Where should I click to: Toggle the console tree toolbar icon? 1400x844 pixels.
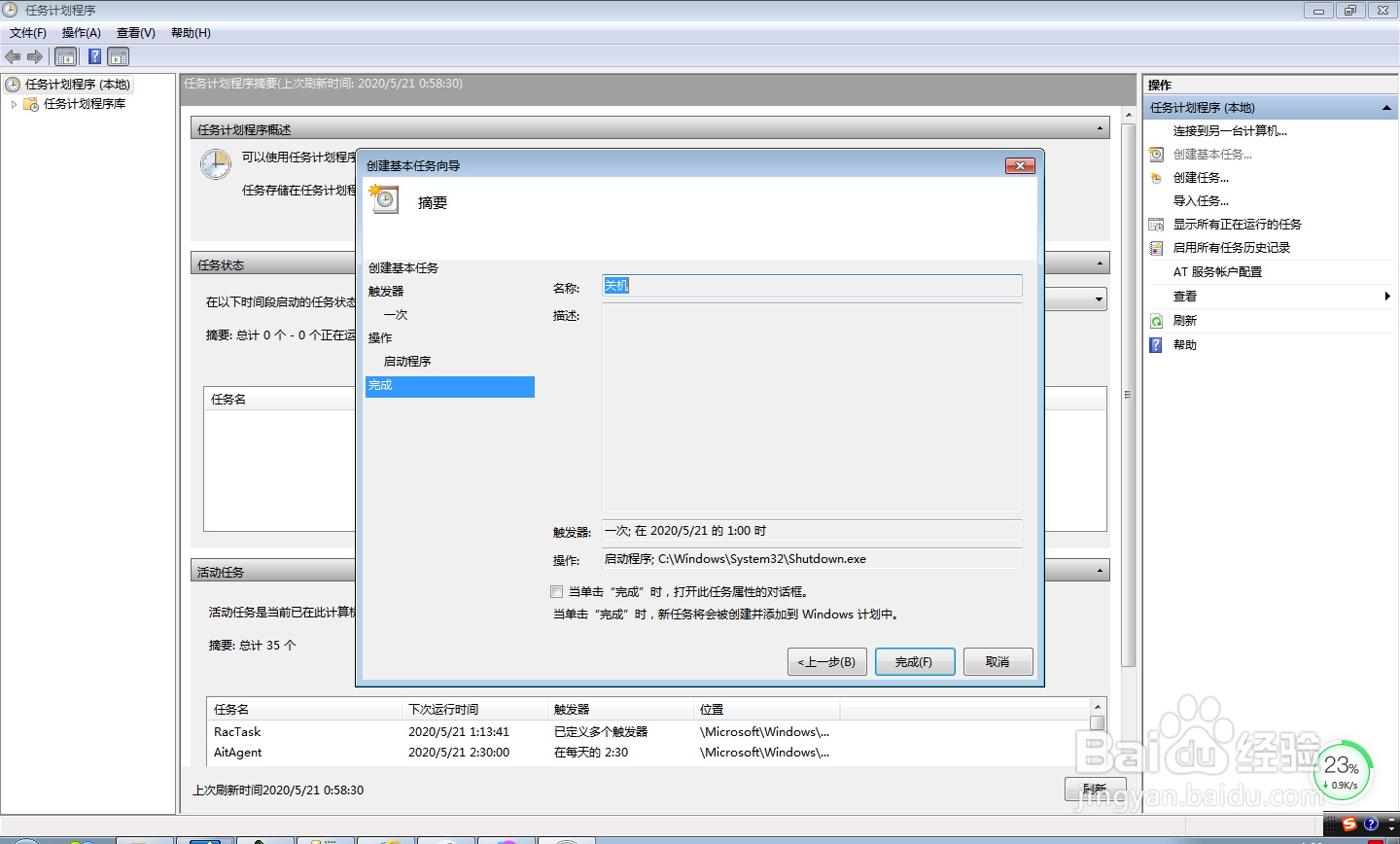click(x=65, y=56)
